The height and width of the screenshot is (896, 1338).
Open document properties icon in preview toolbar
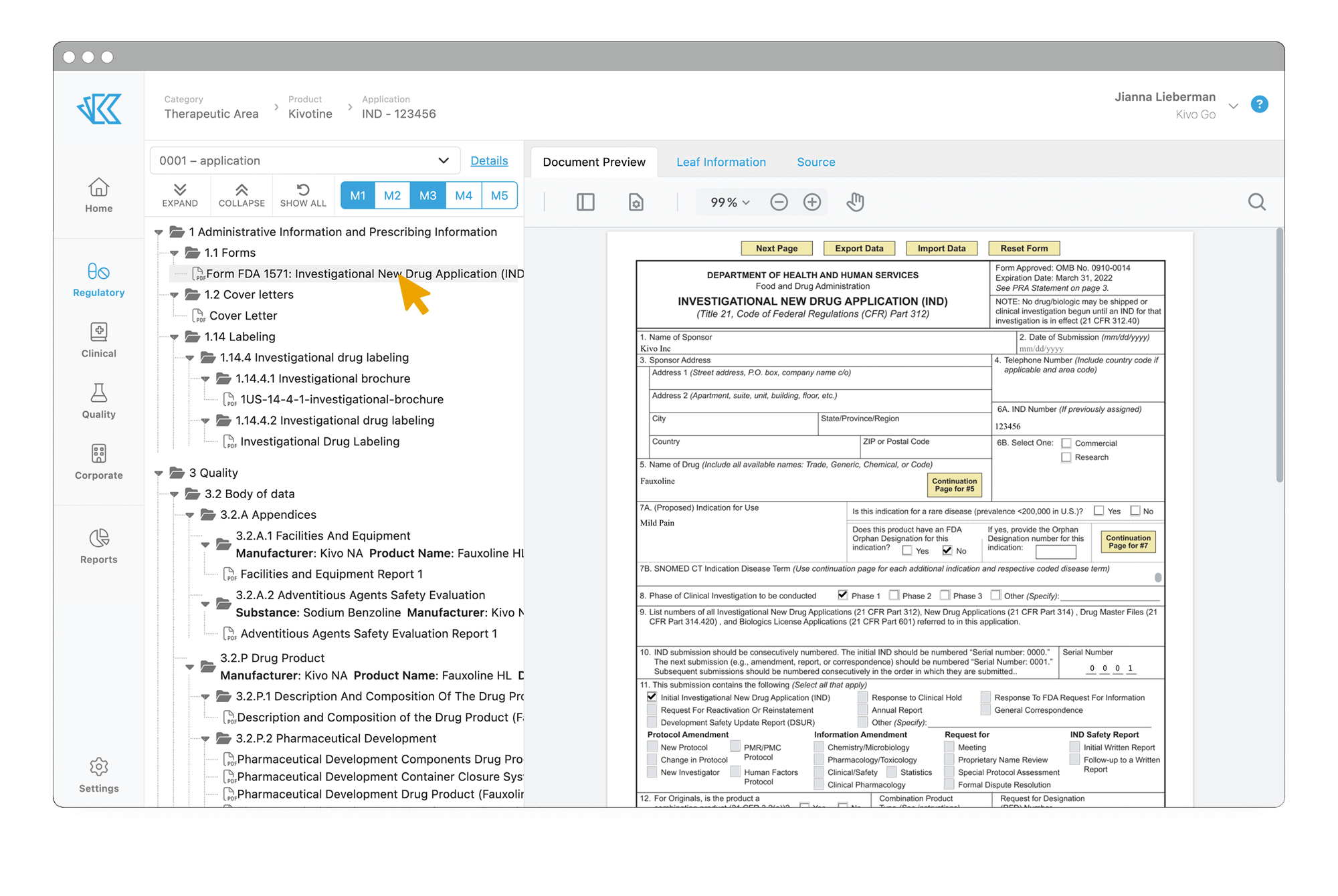coord(636,202)
